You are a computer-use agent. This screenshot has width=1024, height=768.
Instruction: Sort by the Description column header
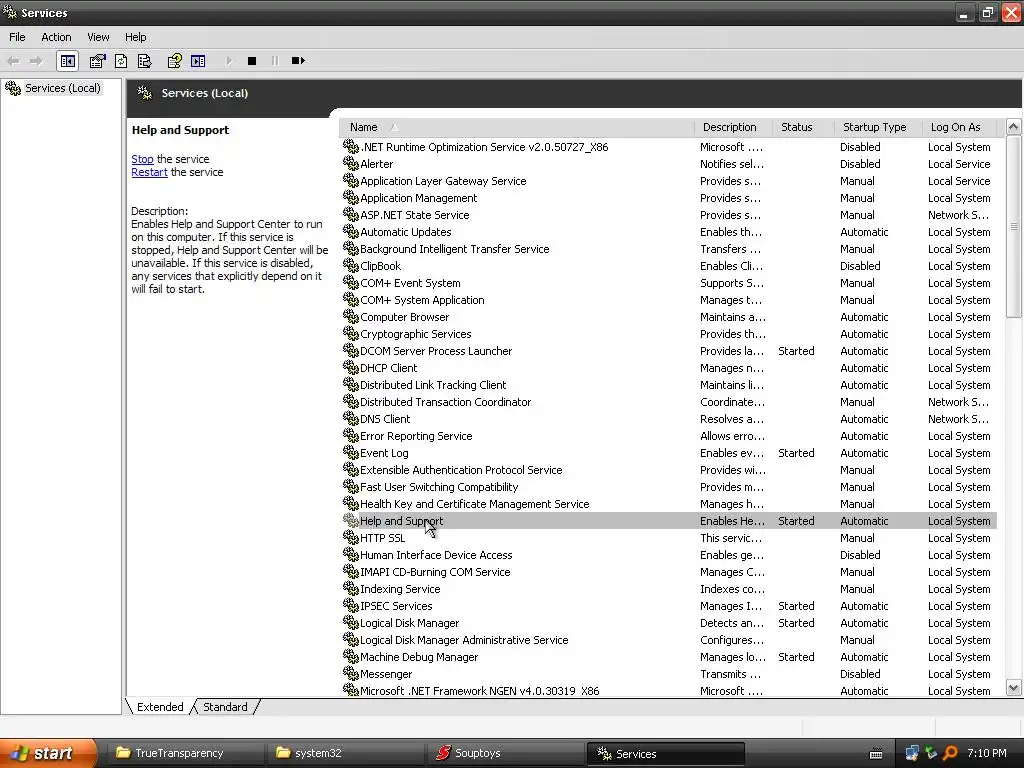tap(733, 127)
